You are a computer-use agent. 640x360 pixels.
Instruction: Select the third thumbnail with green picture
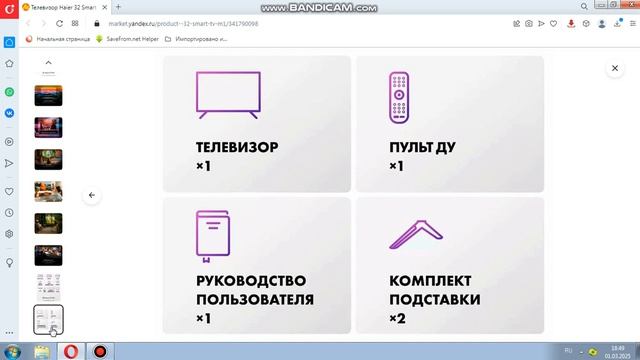[48, 159]
